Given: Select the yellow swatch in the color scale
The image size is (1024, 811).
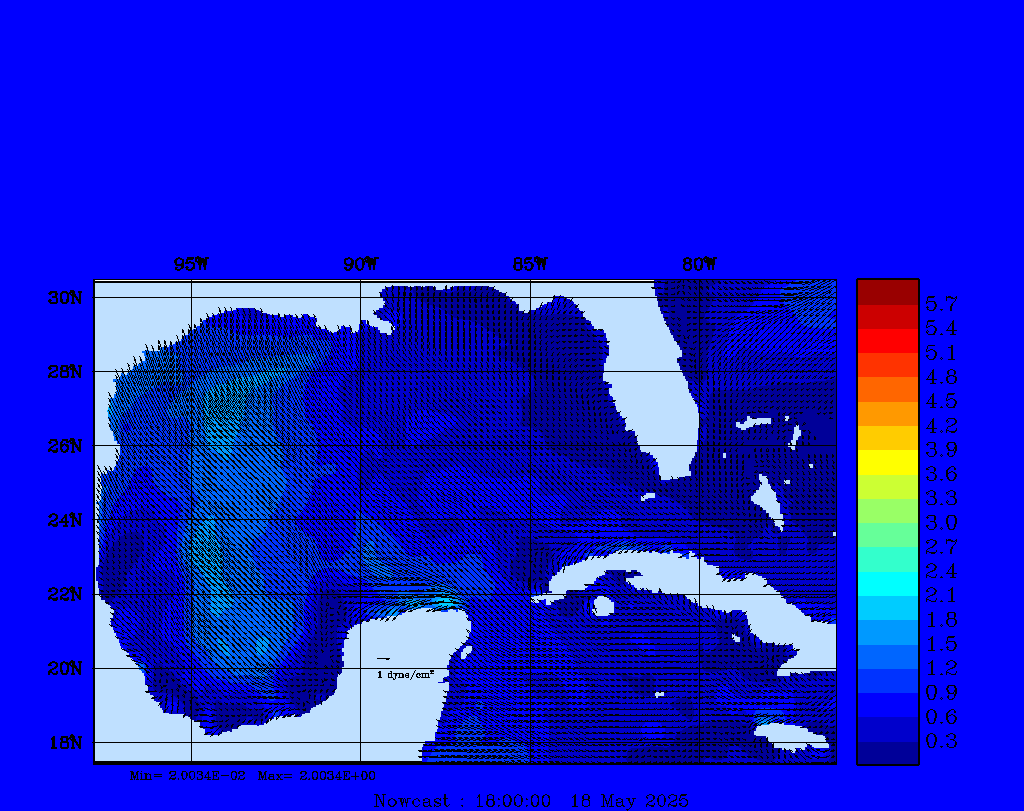Looking at the screenshot, I should coord(887,462).
